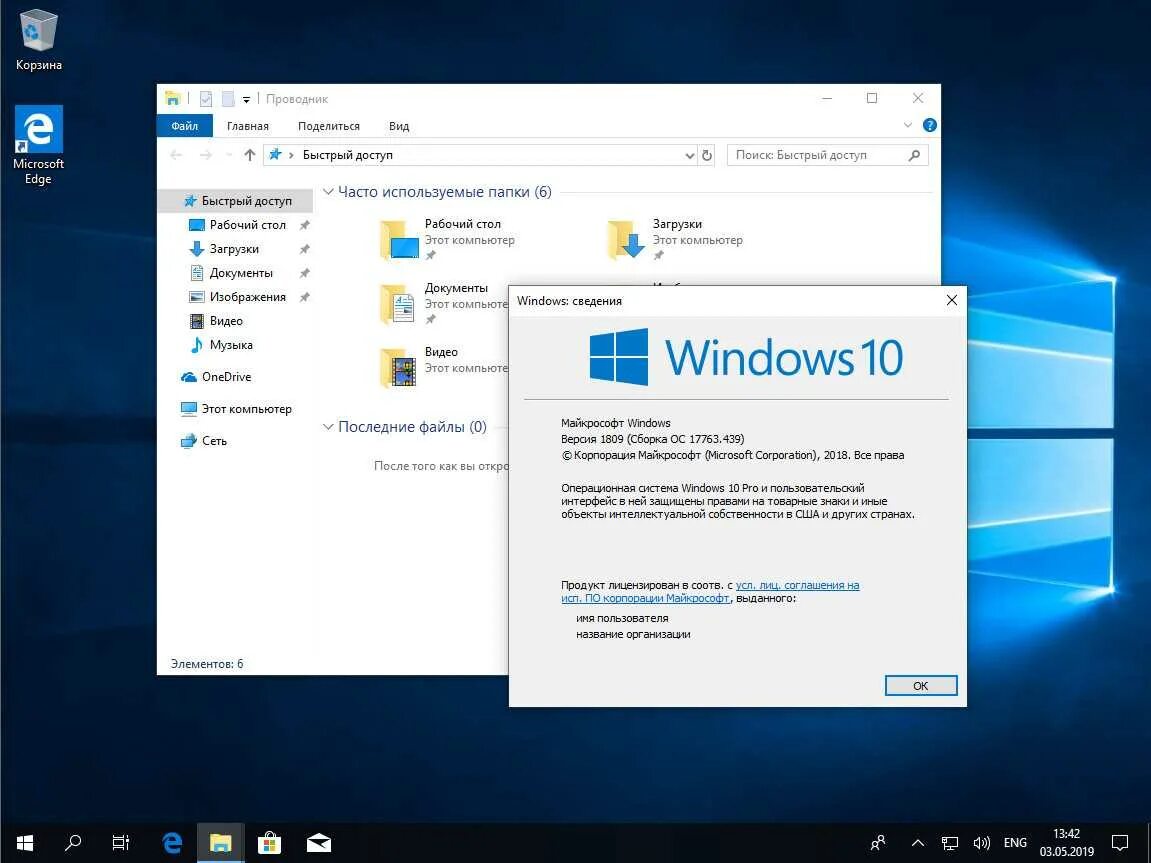Image resolution: width=1151 pixels, height=863 pixels.
Task: Open taskbar search magnifier
Action: (73, 842)
